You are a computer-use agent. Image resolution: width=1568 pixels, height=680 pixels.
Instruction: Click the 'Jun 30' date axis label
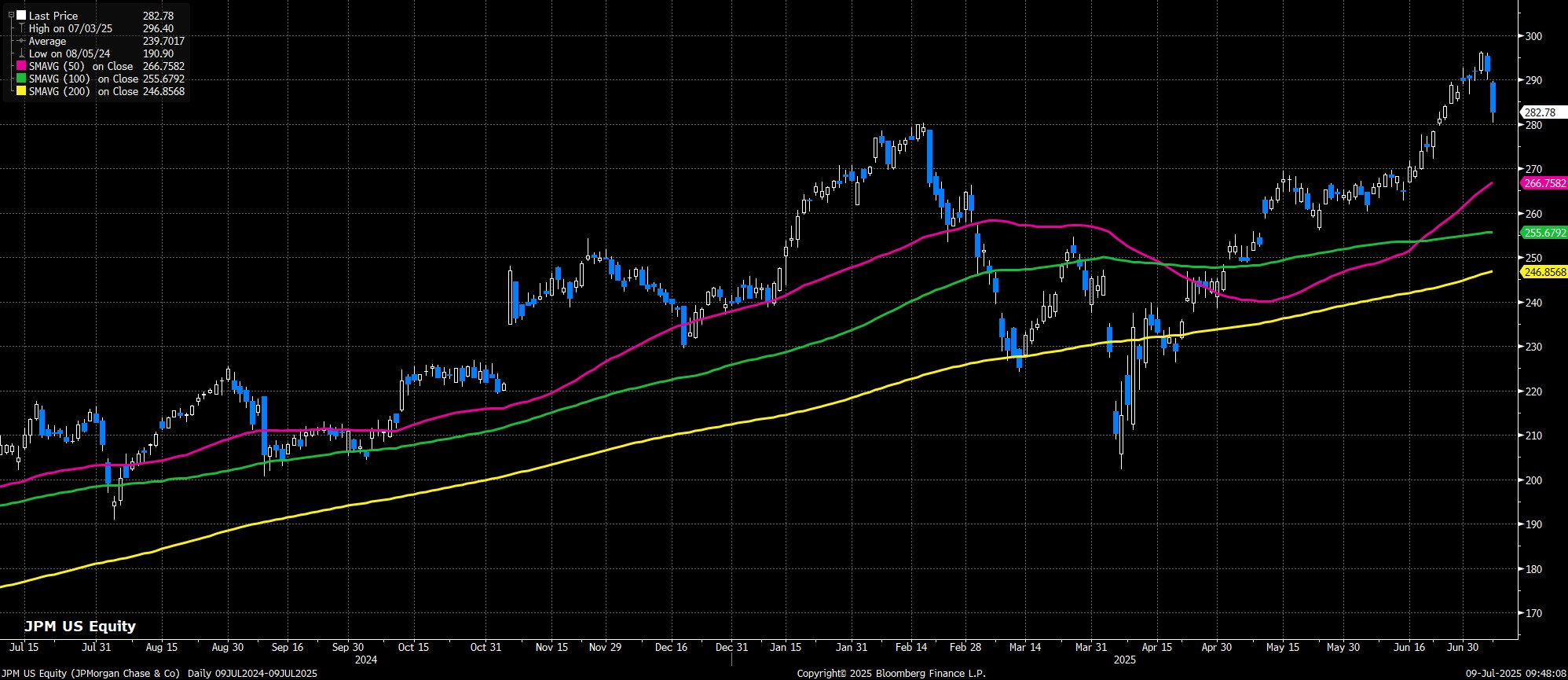point(1463,648)
